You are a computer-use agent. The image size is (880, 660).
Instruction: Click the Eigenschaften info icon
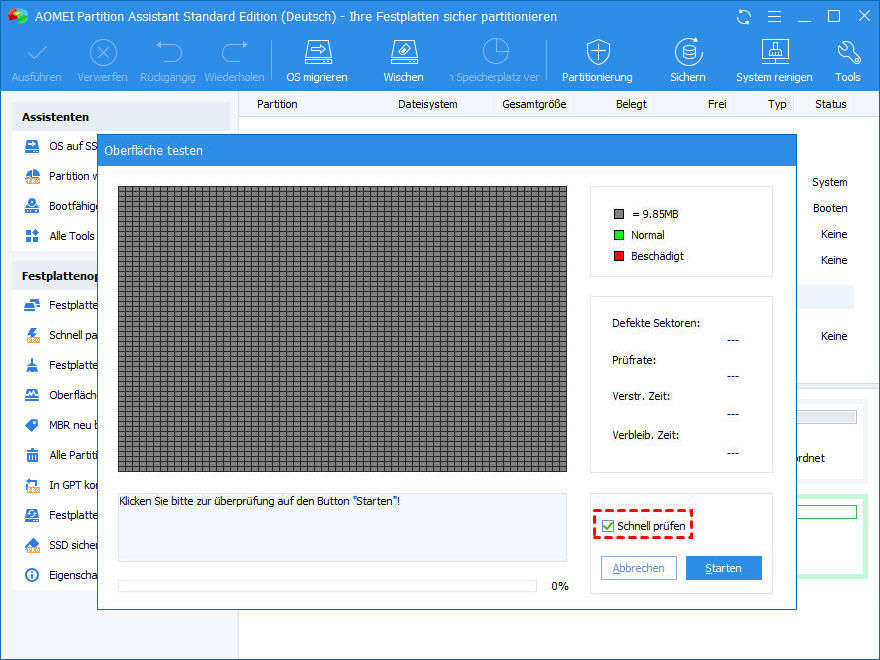32,575
